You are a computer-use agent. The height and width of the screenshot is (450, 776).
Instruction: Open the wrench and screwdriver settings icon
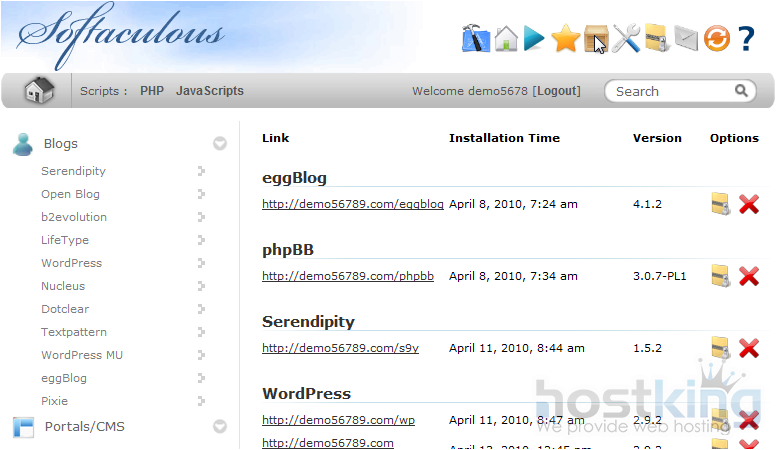[x=626, y=39]
